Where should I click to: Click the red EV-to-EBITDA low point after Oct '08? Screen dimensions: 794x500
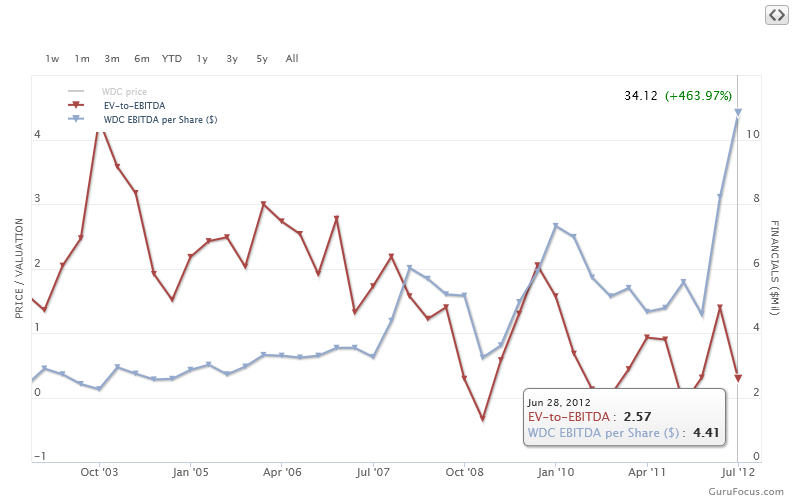pyautogui.click(x=483, y=418)
